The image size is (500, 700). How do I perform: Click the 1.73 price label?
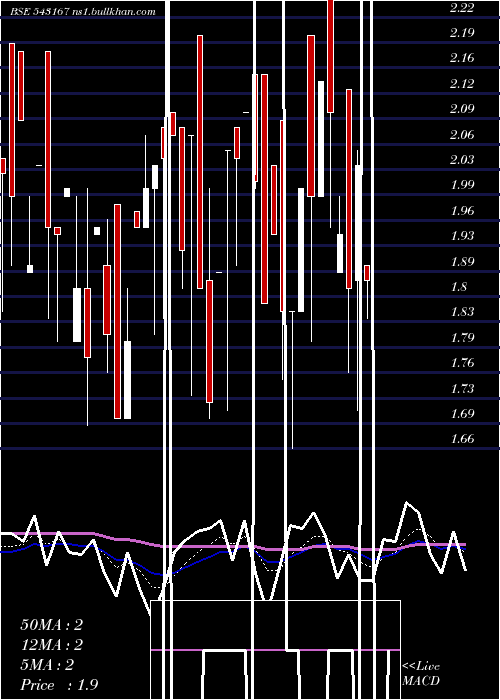pyautogui.click(x=462, y=388)
